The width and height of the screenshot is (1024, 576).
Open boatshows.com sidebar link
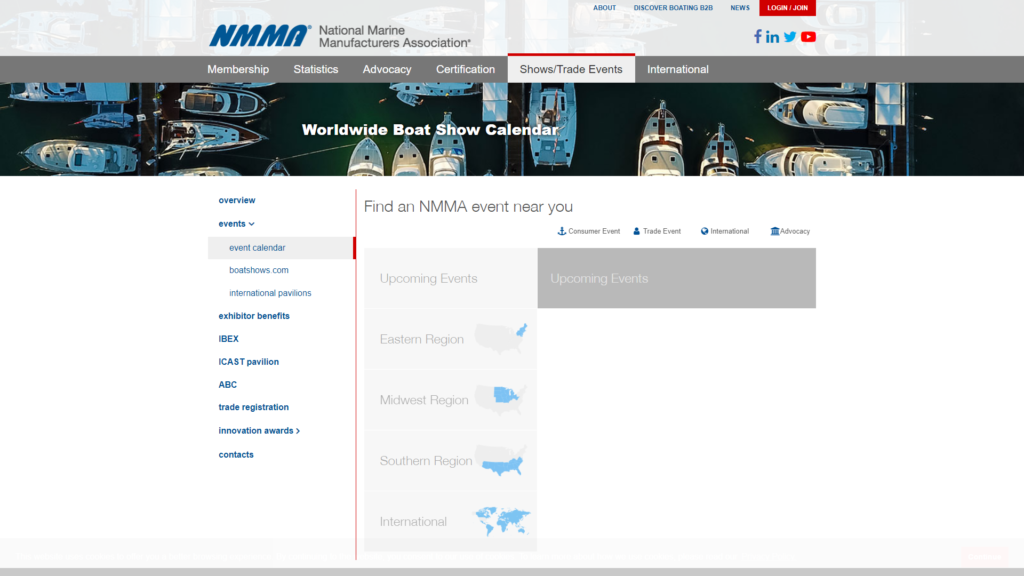click(x=259, y=270)
